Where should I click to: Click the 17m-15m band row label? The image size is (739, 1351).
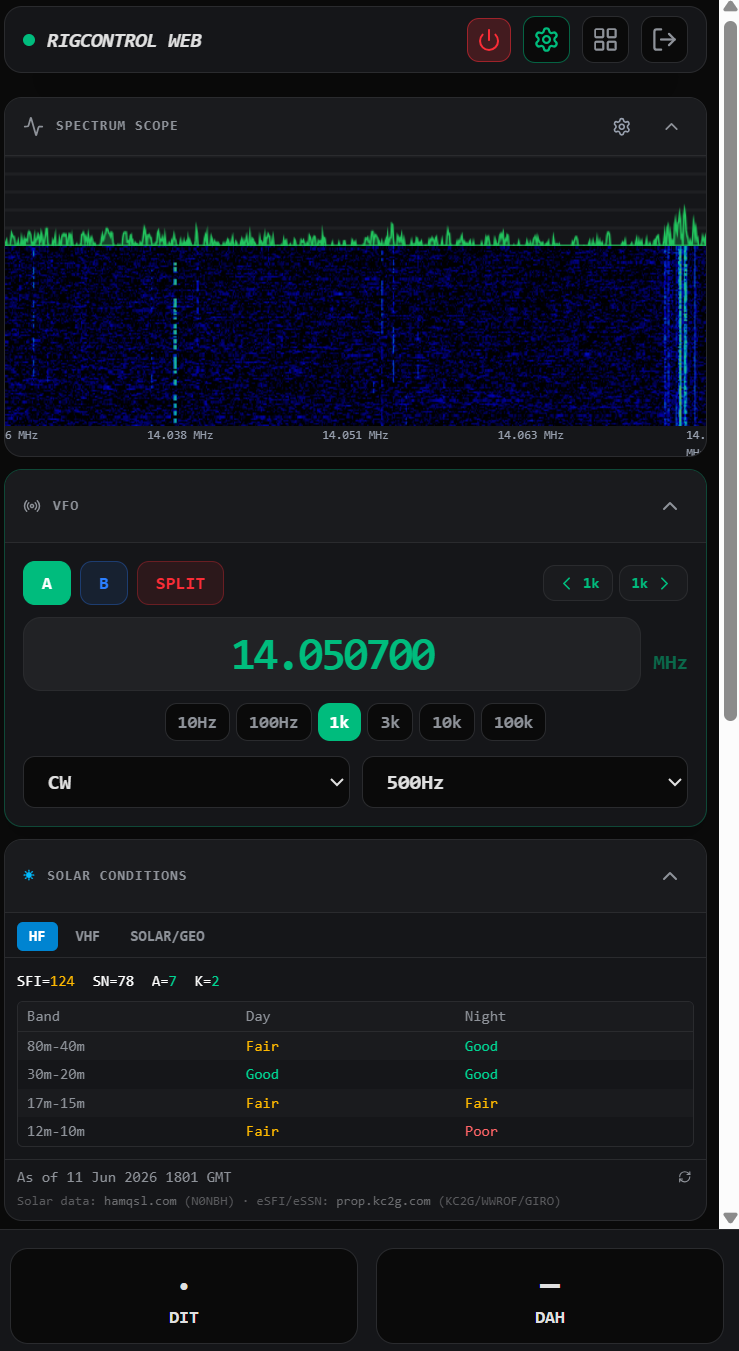[56, 1103]
